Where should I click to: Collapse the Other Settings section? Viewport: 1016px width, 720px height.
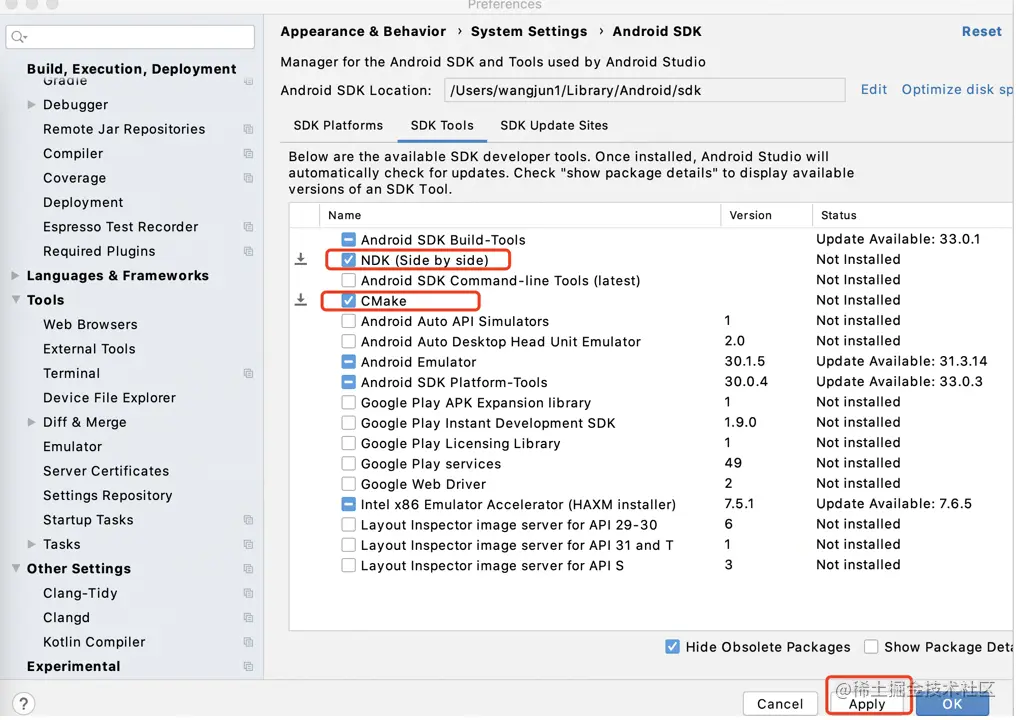coord(16,568)
